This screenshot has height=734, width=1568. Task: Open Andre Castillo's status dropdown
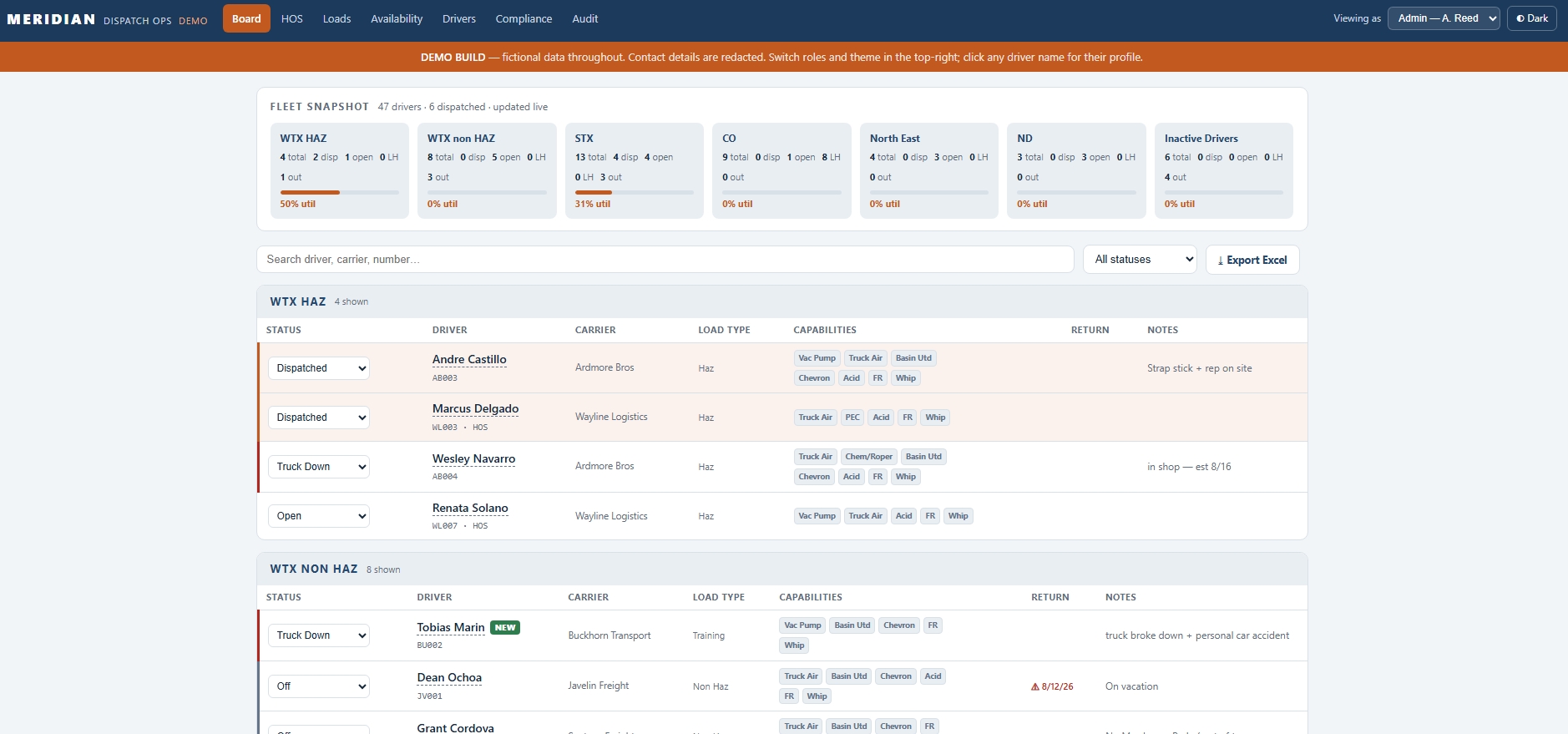point(318,367)
